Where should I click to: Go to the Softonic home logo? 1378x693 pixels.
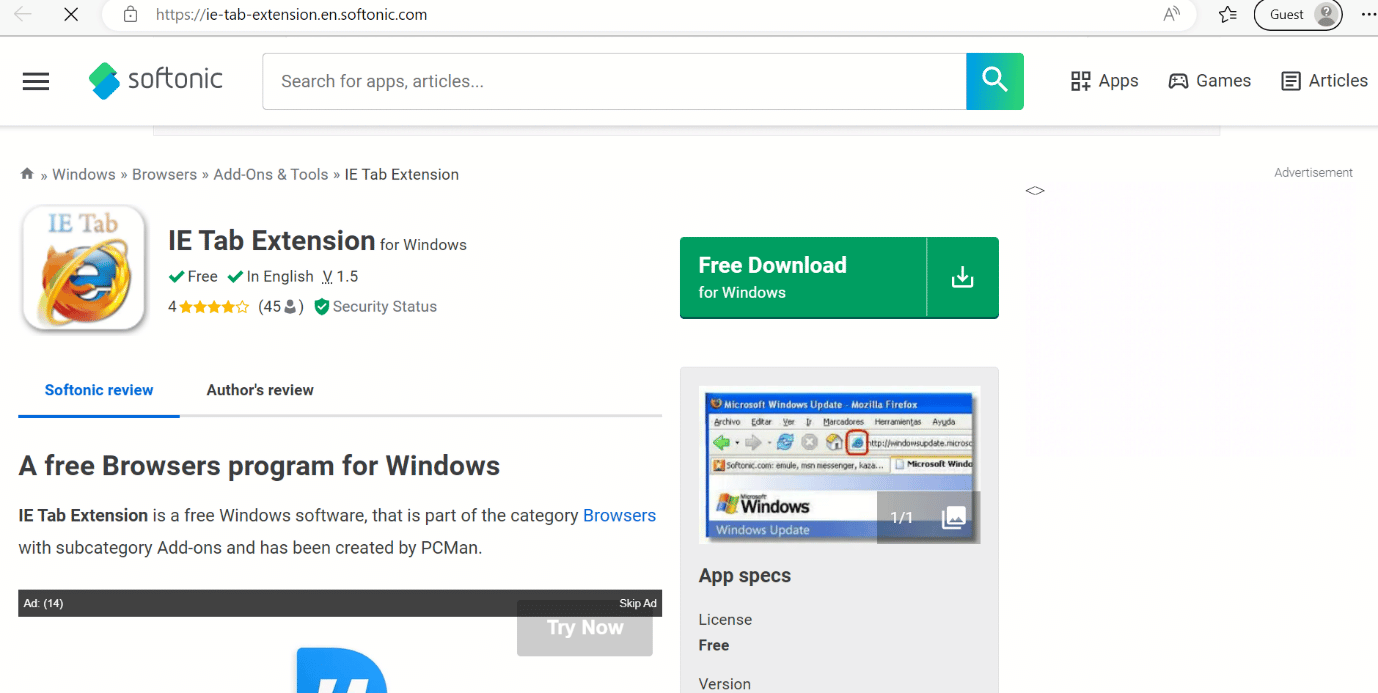(156, 80)
